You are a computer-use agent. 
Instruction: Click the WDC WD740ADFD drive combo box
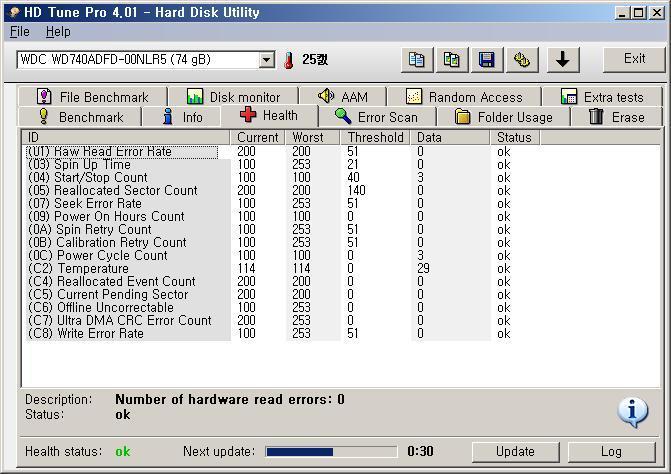point(145,60)
